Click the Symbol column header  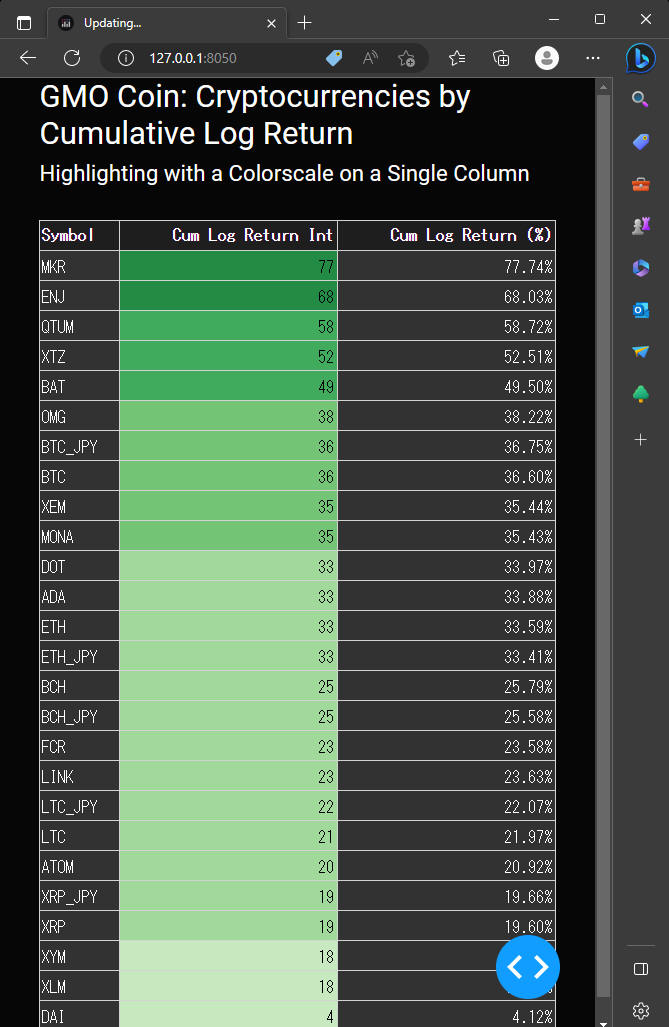79,235
